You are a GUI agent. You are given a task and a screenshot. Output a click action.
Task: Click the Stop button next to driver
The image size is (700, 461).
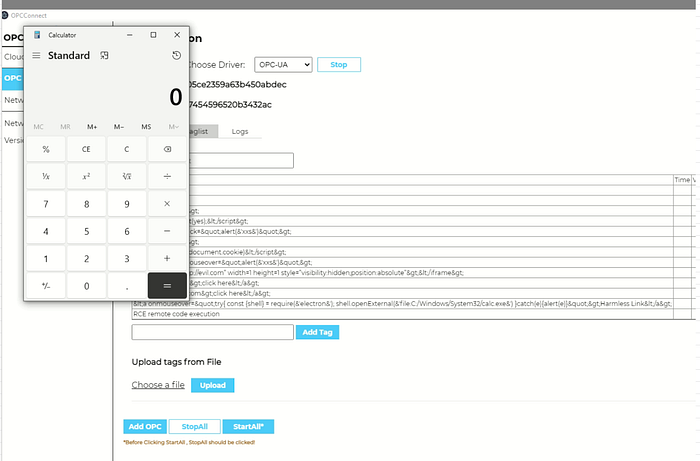[x=339, y=65]
